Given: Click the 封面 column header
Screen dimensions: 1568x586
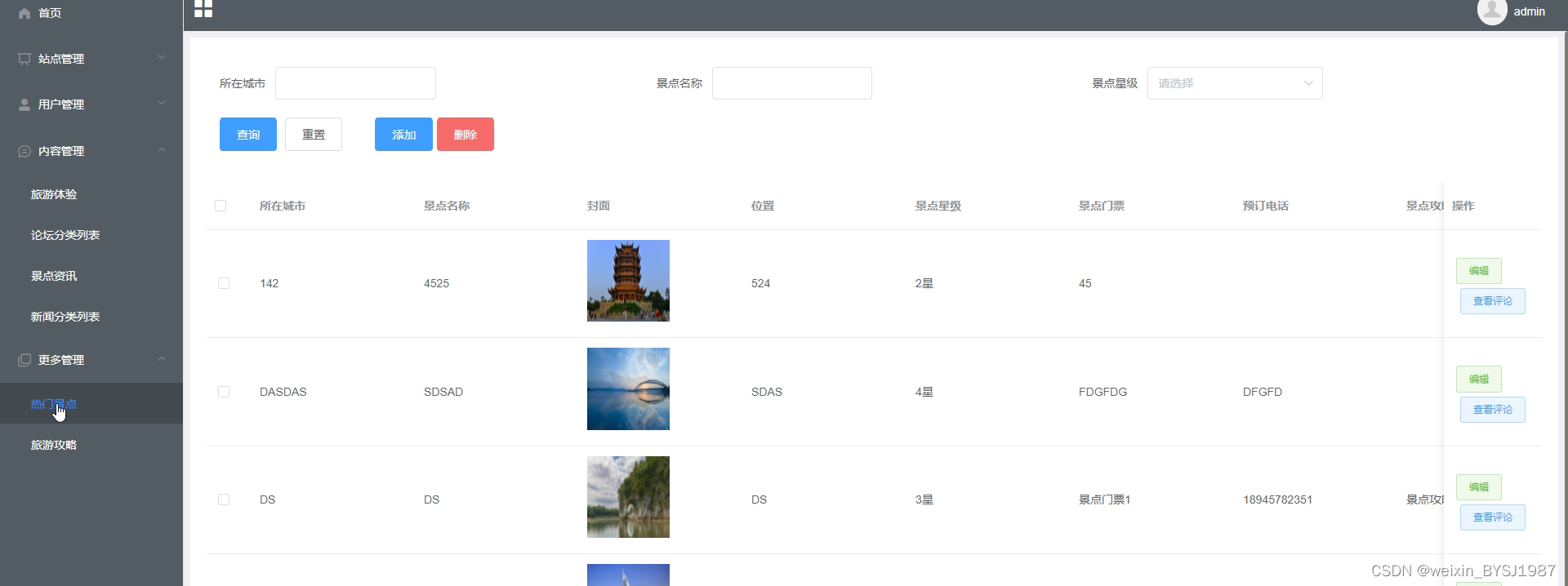Looking at the screenshot, I should pos(599,206).
